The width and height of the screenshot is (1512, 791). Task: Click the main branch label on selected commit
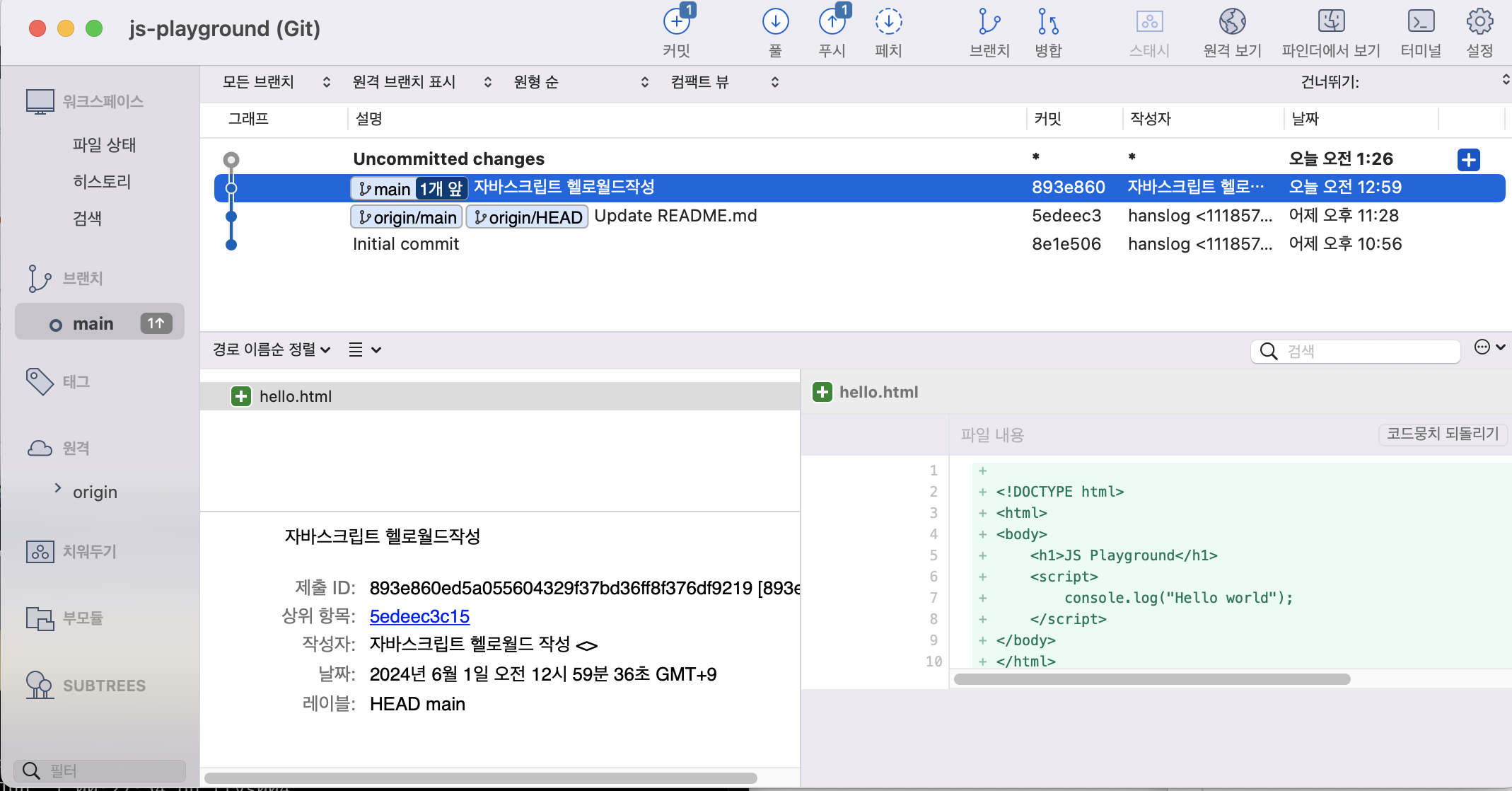(383, 188)
